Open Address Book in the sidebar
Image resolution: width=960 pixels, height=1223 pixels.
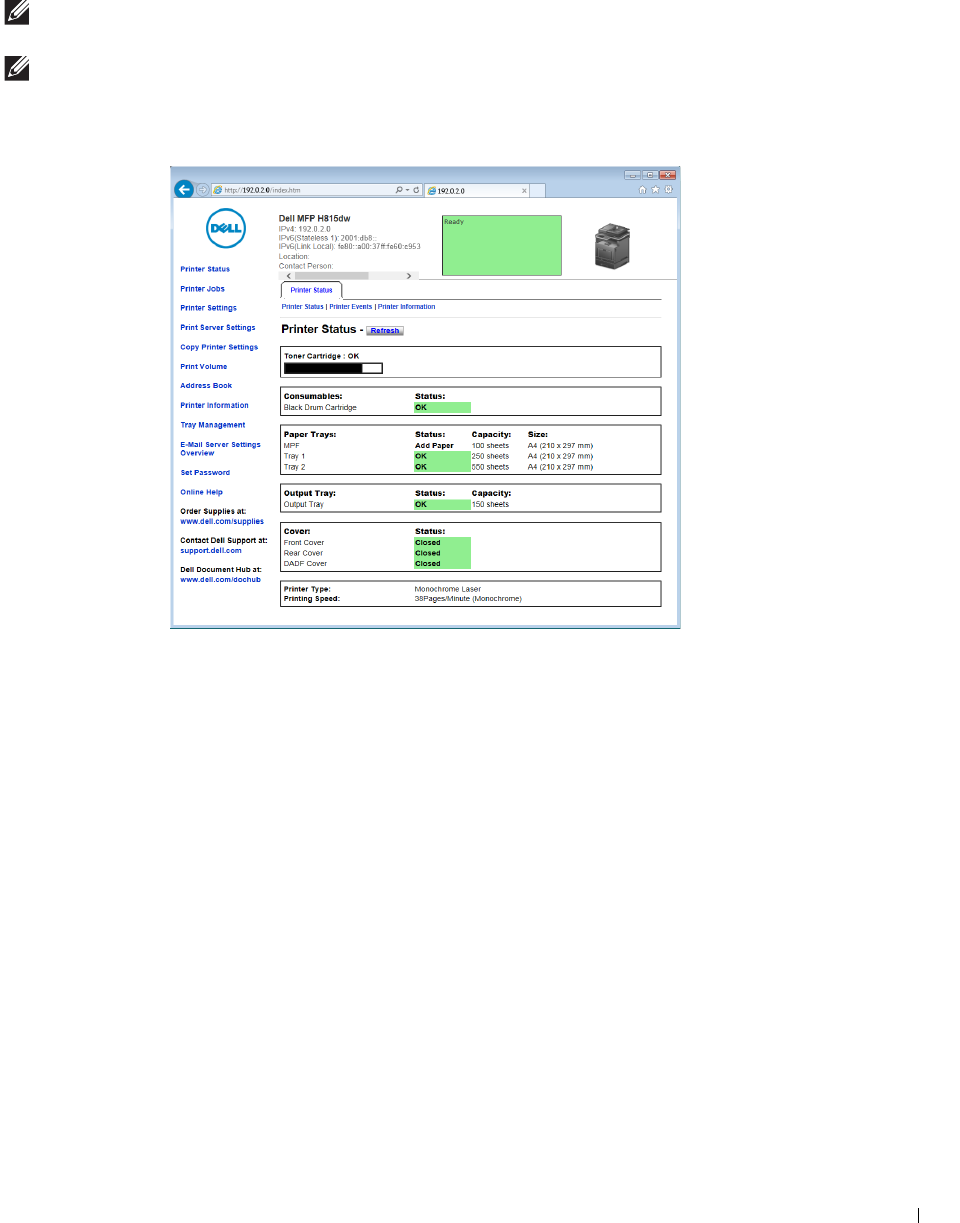point(206,385)
